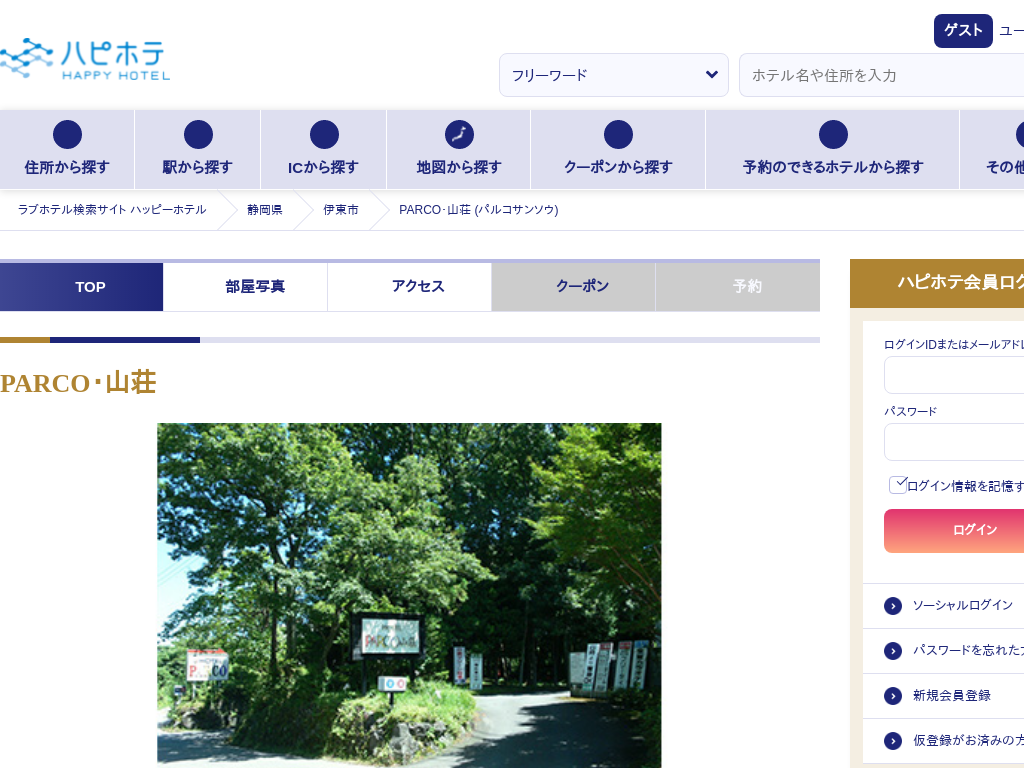Click the arrow icon beside 新規会員登録
This screenshot has height=768, width=1024.
click(893, 696)
